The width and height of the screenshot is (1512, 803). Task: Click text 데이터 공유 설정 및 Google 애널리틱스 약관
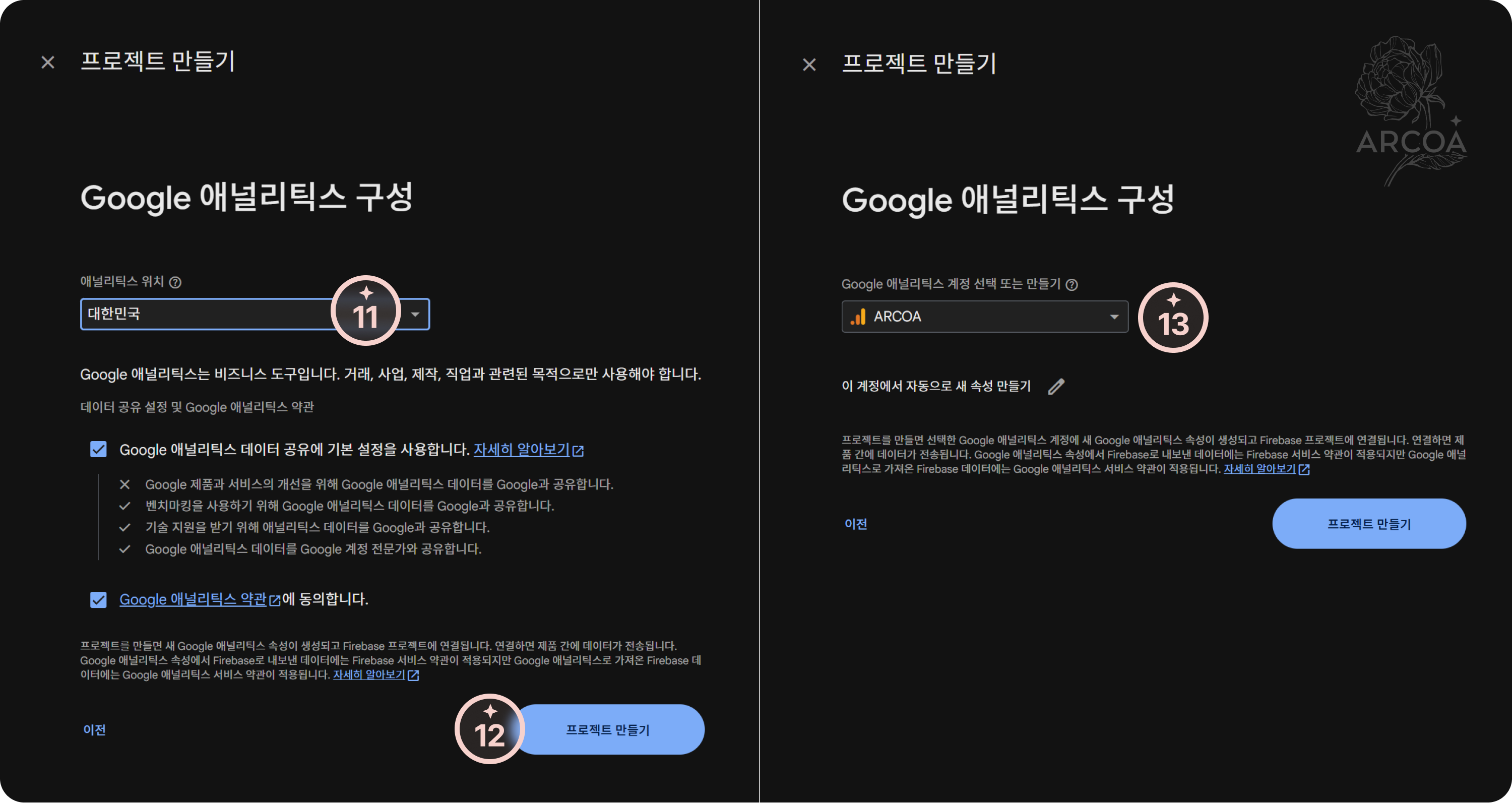pyautogui.click(x=197, y=407)
